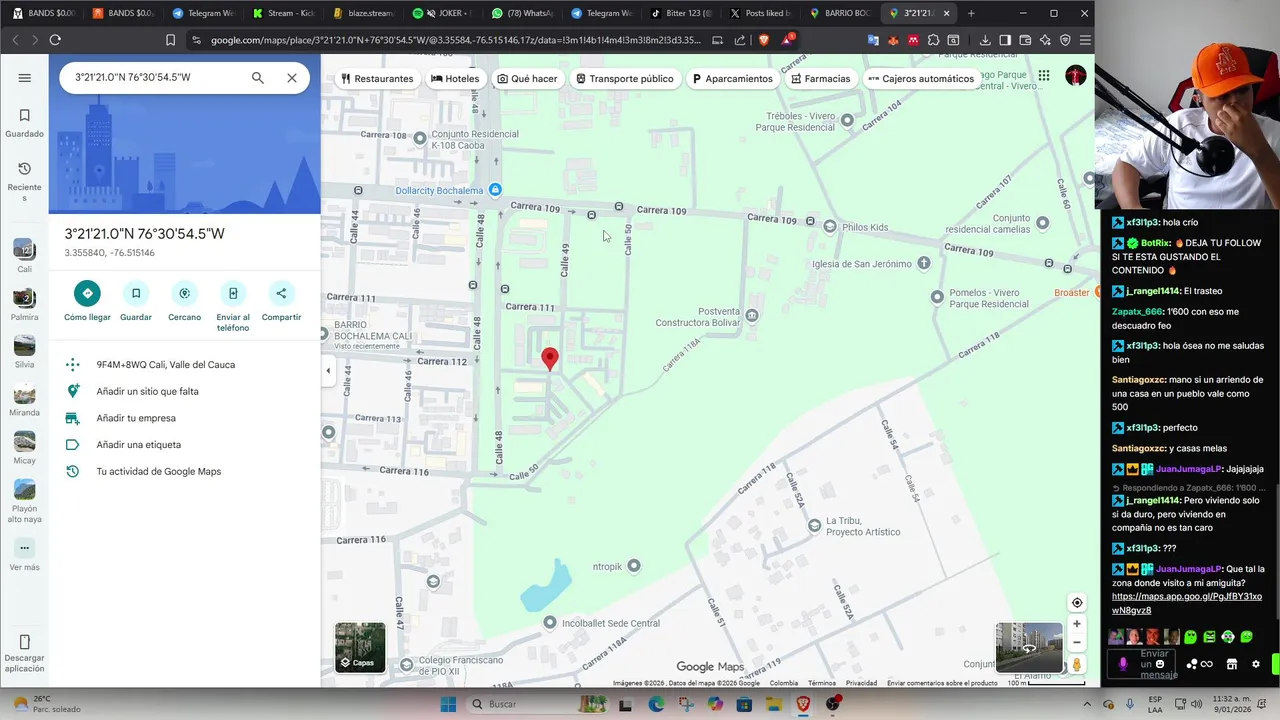
Task: Collapse the side panel with the arrow
Action: (x=328, y=371)
